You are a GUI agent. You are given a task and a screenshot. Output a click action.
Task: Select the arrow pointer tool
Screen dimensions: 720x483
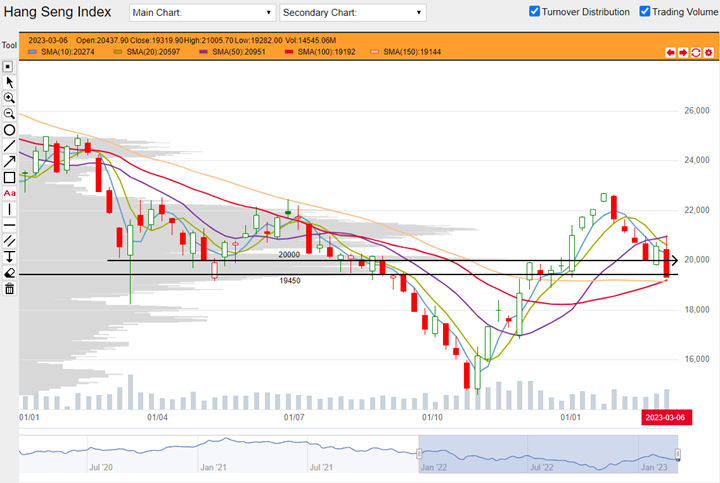[9, 82]
